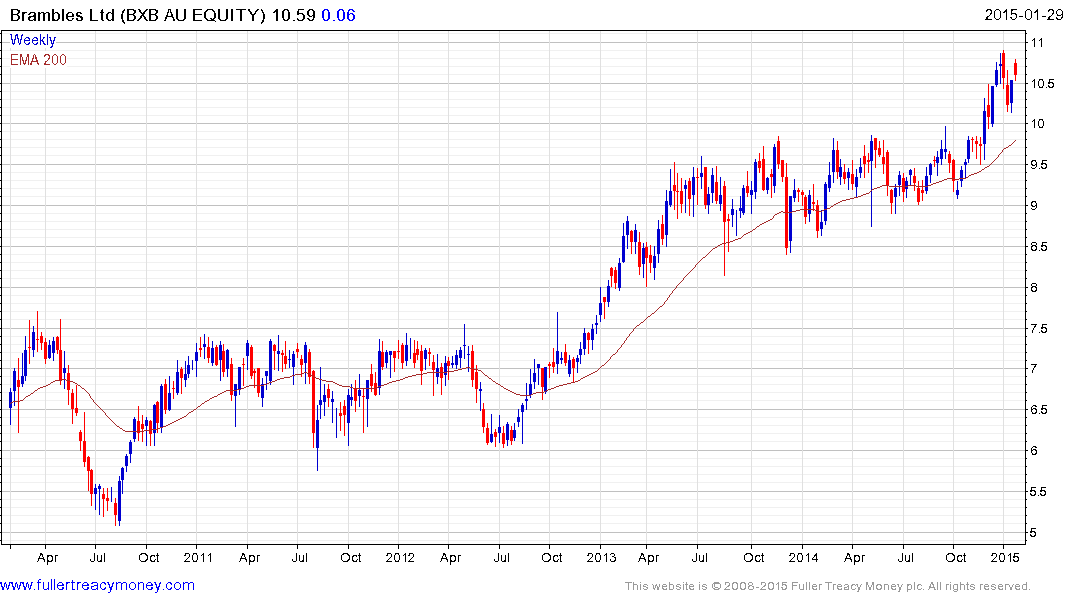This screenshot has width=1075, height=600.
Task: Click the EMA 200 legend label
Action: [38, 60]
